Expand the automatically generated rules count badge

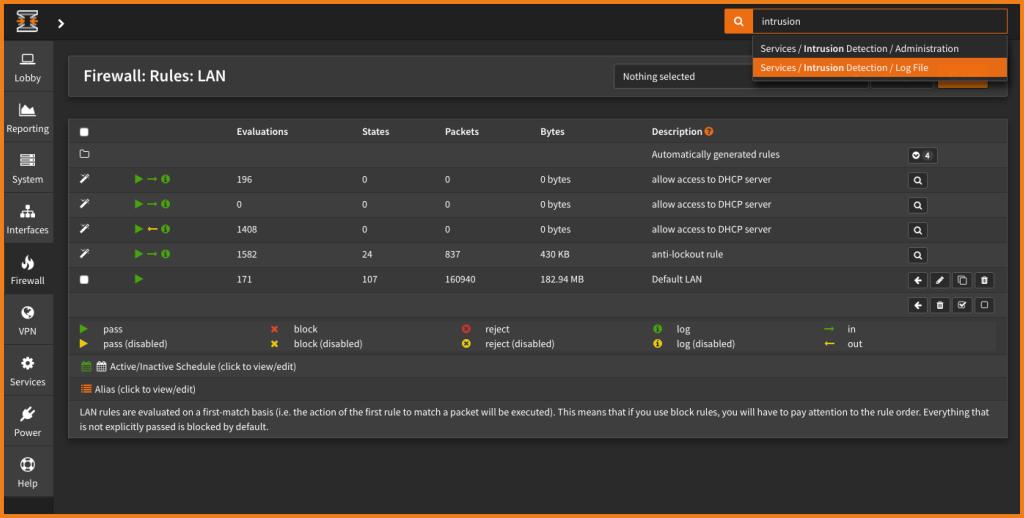point(922,155)
